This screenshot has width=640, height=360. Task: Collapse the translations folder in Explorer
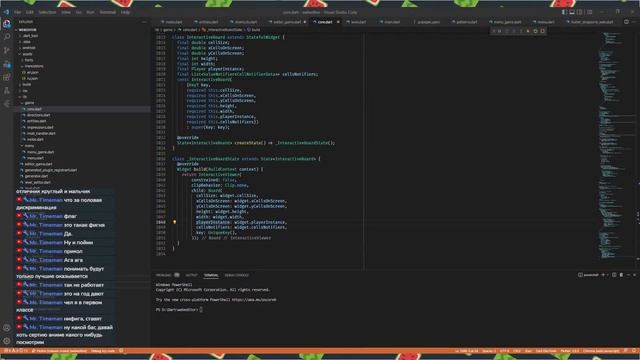(34, 66)
